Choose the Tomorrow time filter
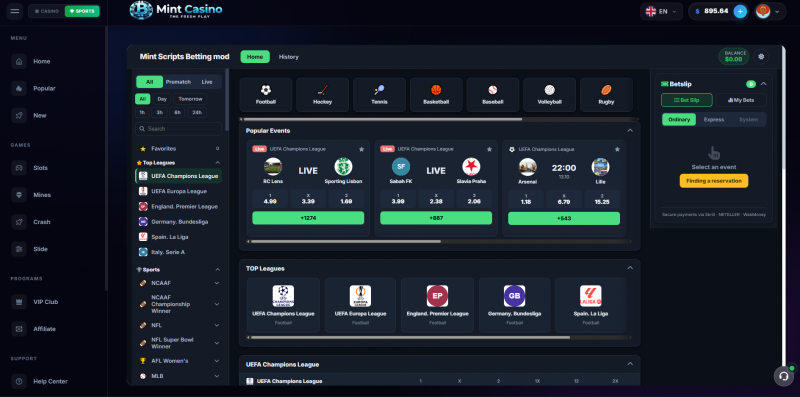Screen dimensions: 800x397 [x=190, y=99]
